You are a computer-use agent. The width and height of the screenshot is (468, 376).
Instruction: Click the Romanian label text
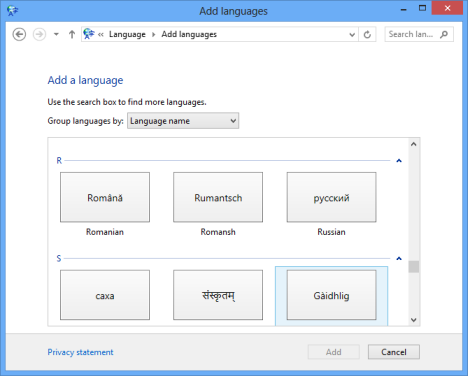click(x=105, y=232)
